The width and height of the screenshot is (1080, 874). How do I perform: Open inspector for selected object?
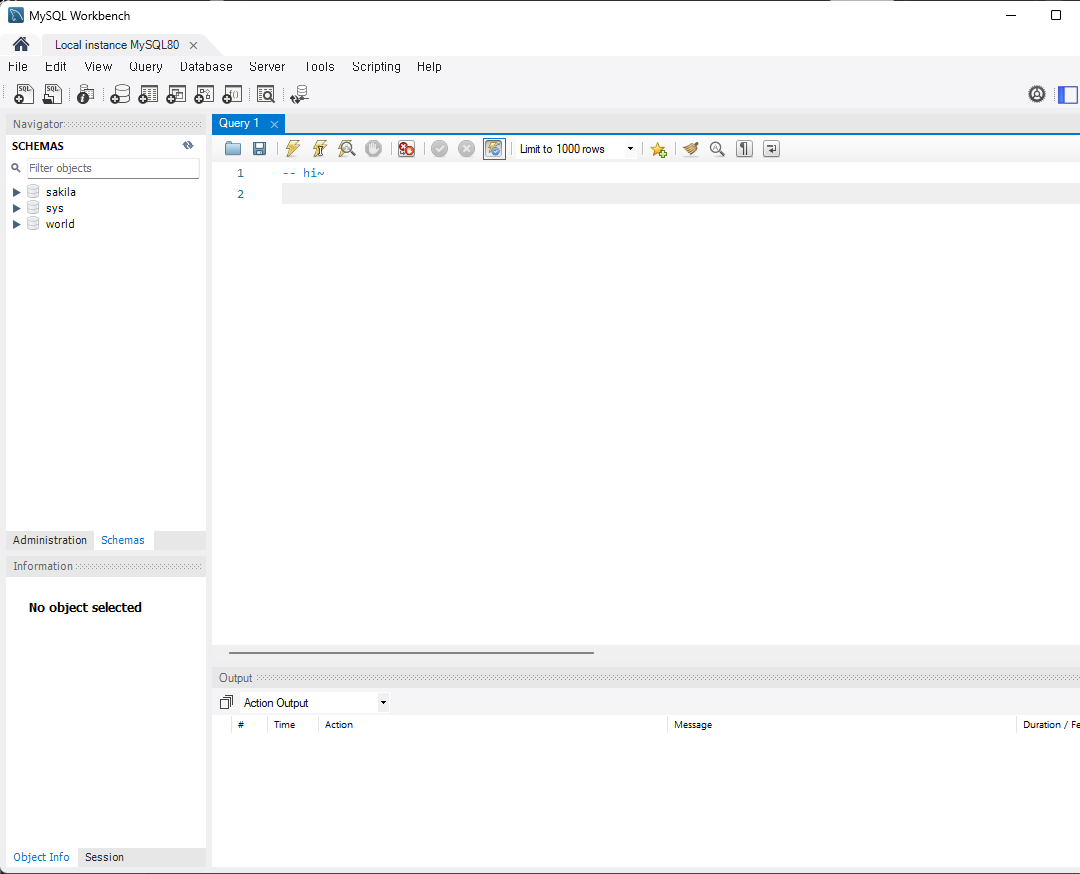[x=85, y=94]
